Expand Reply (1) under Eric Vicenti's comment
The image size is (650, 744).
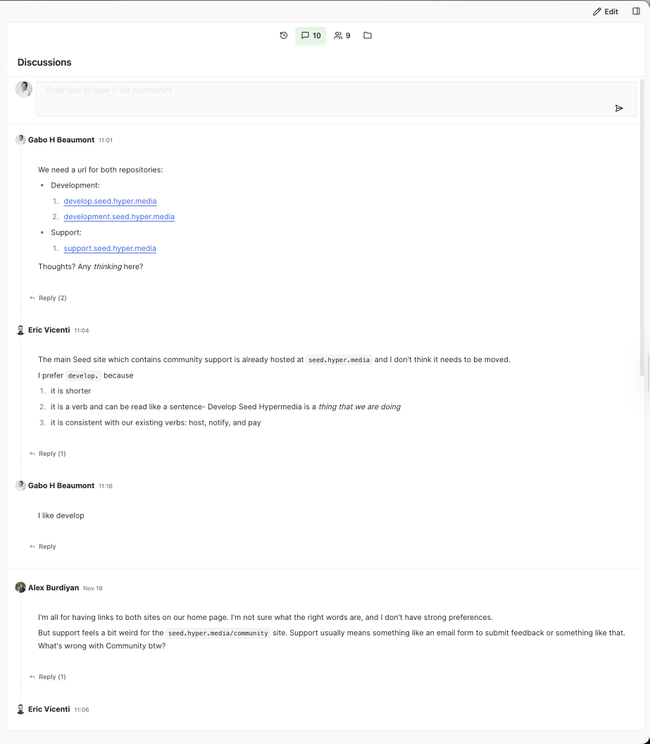click(48, 454)
